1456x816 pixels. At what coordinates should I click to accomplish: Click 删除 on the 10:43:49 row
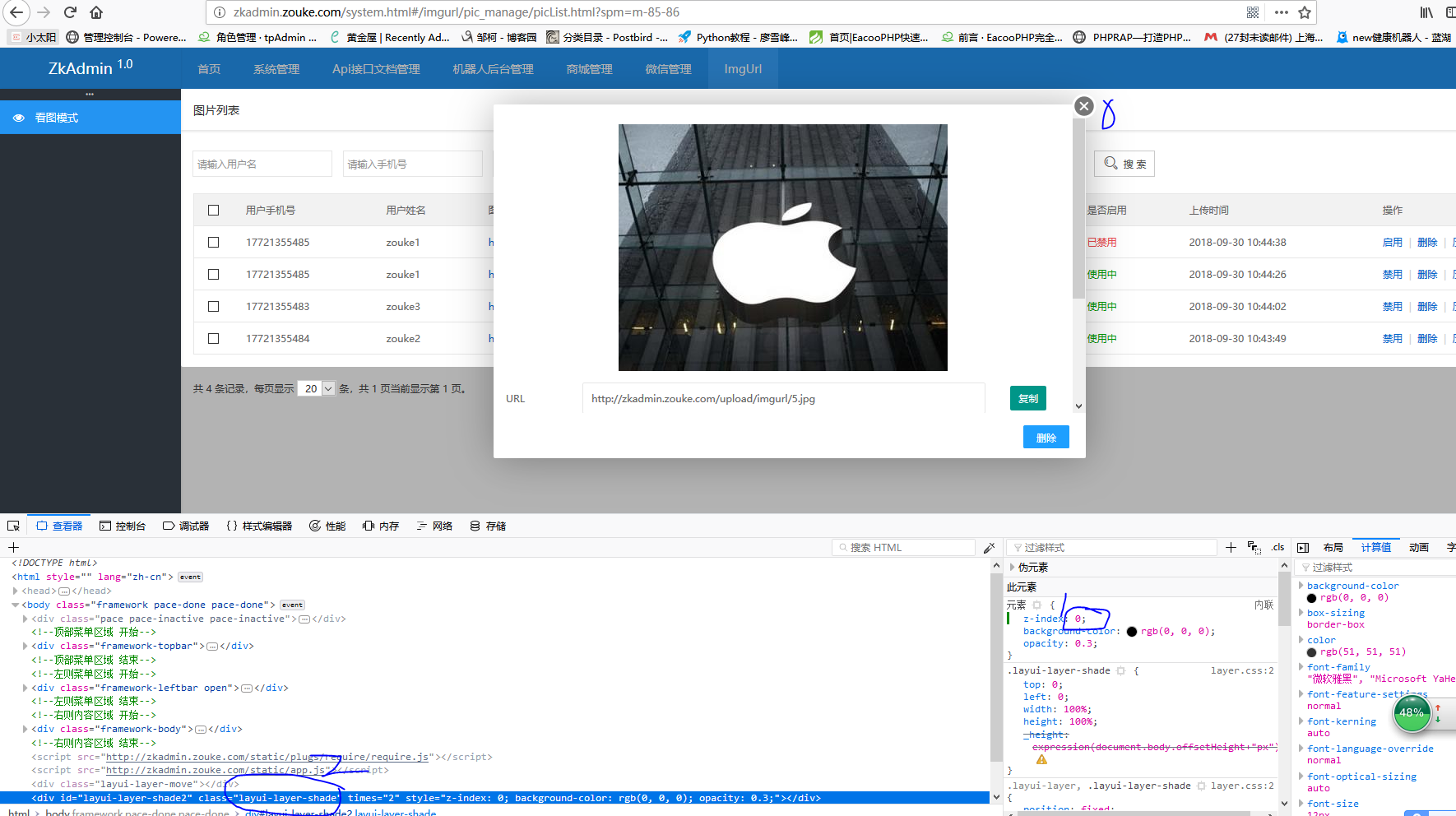pos(1427,338)
